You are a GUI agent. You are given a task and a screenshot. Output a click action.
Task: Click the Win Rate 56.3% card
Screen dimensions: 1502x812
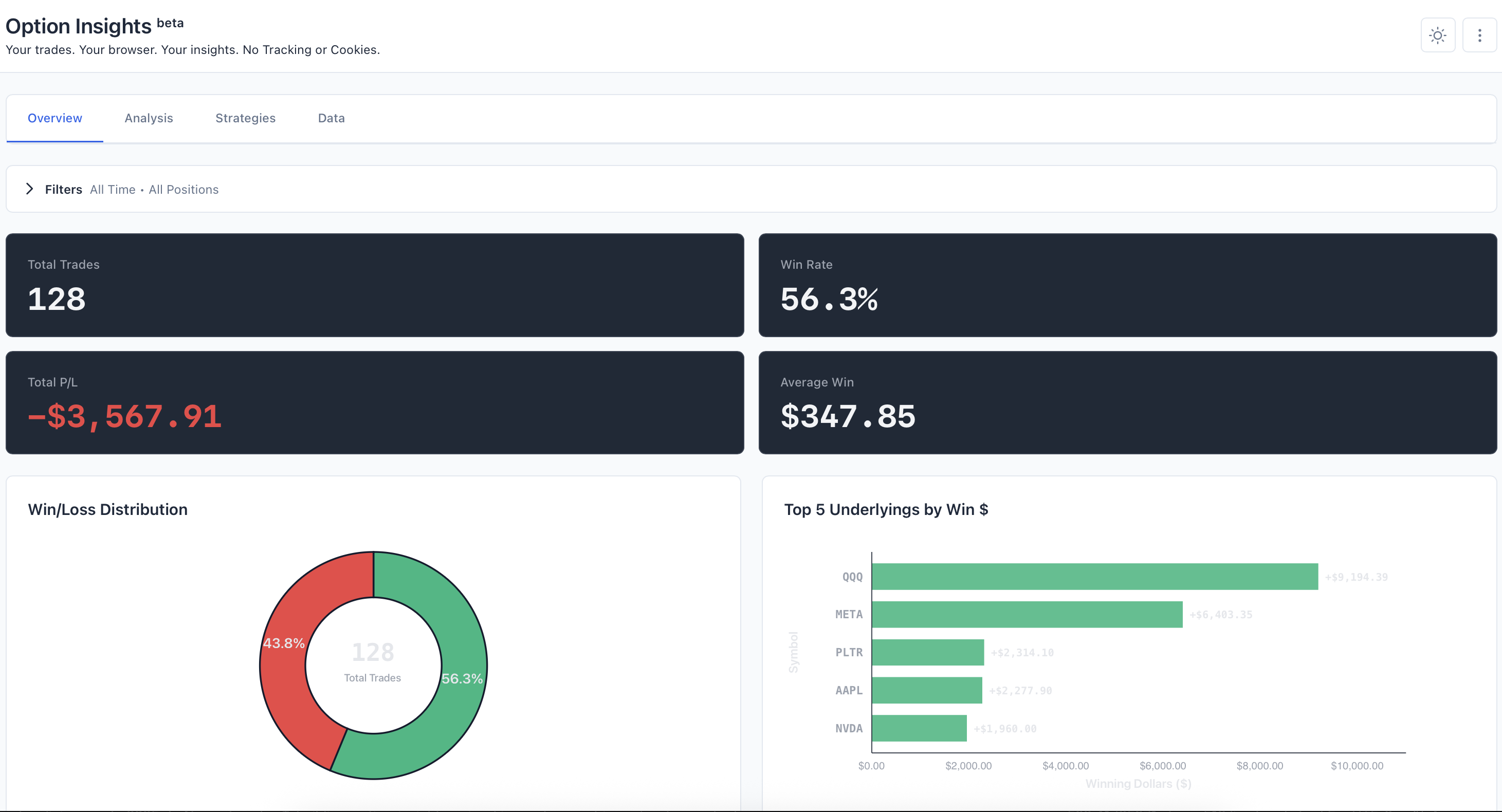(x=1127, y=285)
